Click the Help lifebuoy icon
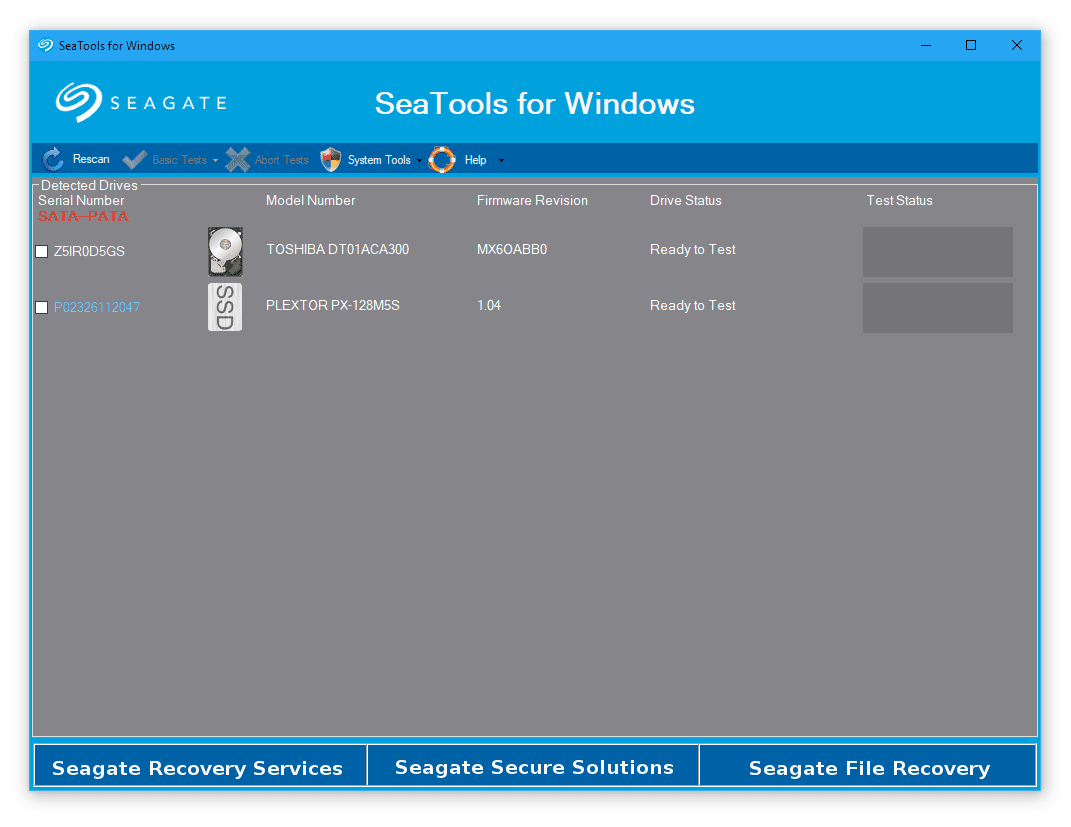This screenshot has height=827, width=1071. click(x=442, y=160)
